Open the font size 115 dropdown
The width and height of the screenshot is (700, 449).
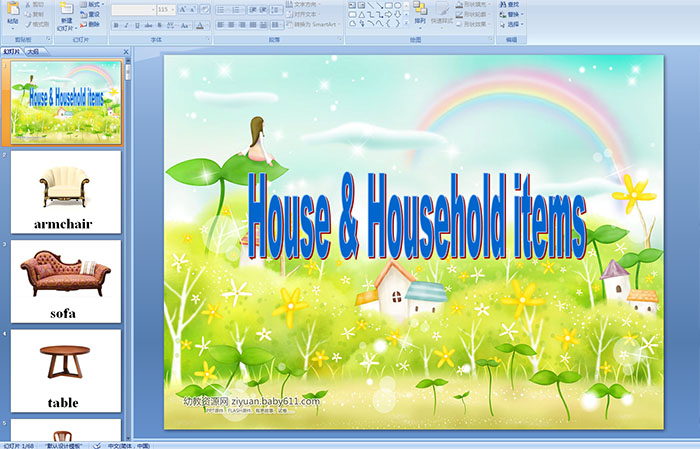coord(172,10)
